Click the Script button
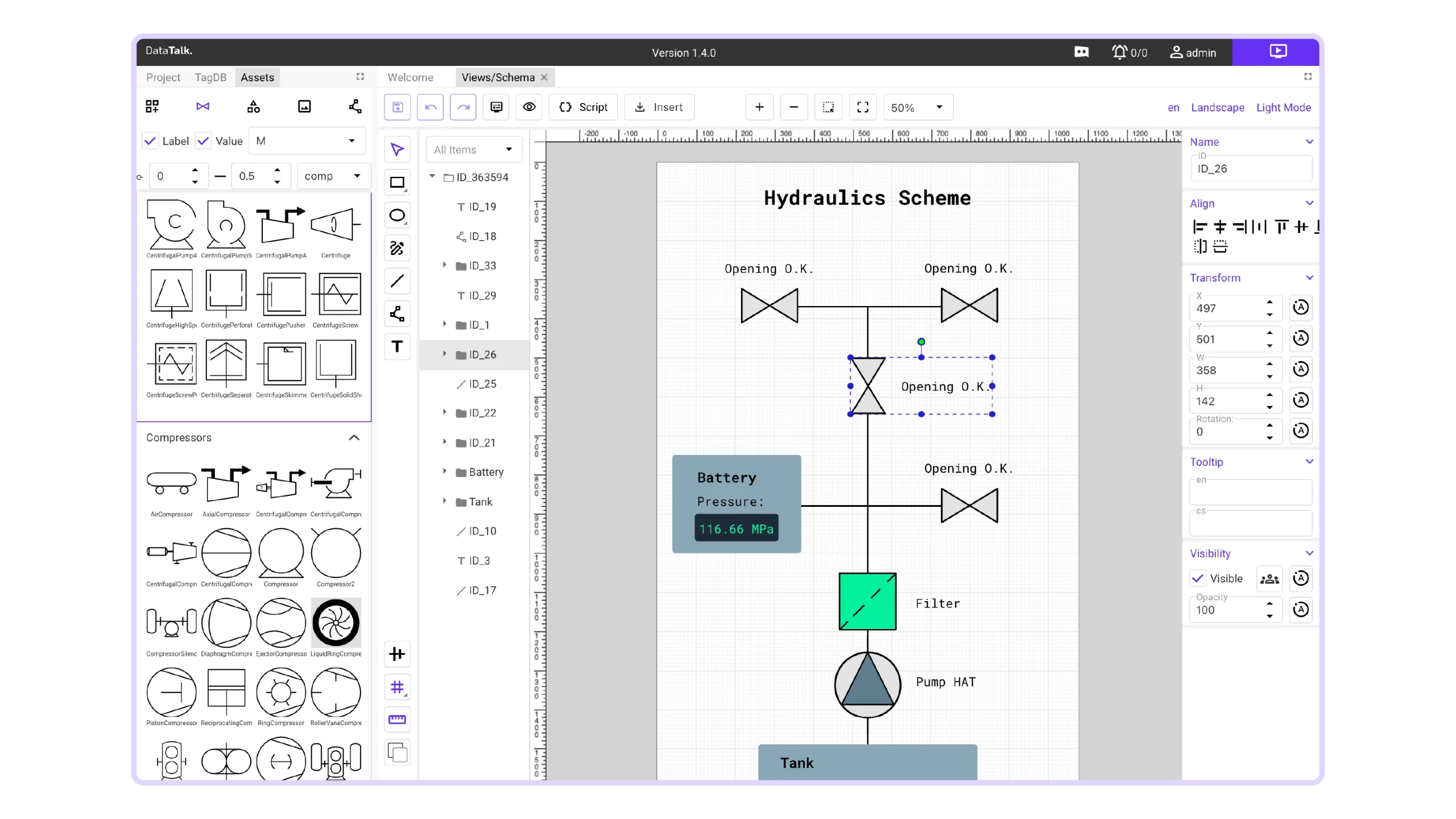Image resolution: width=1456 pixels, height=819 pixels. tap(583, 107)
